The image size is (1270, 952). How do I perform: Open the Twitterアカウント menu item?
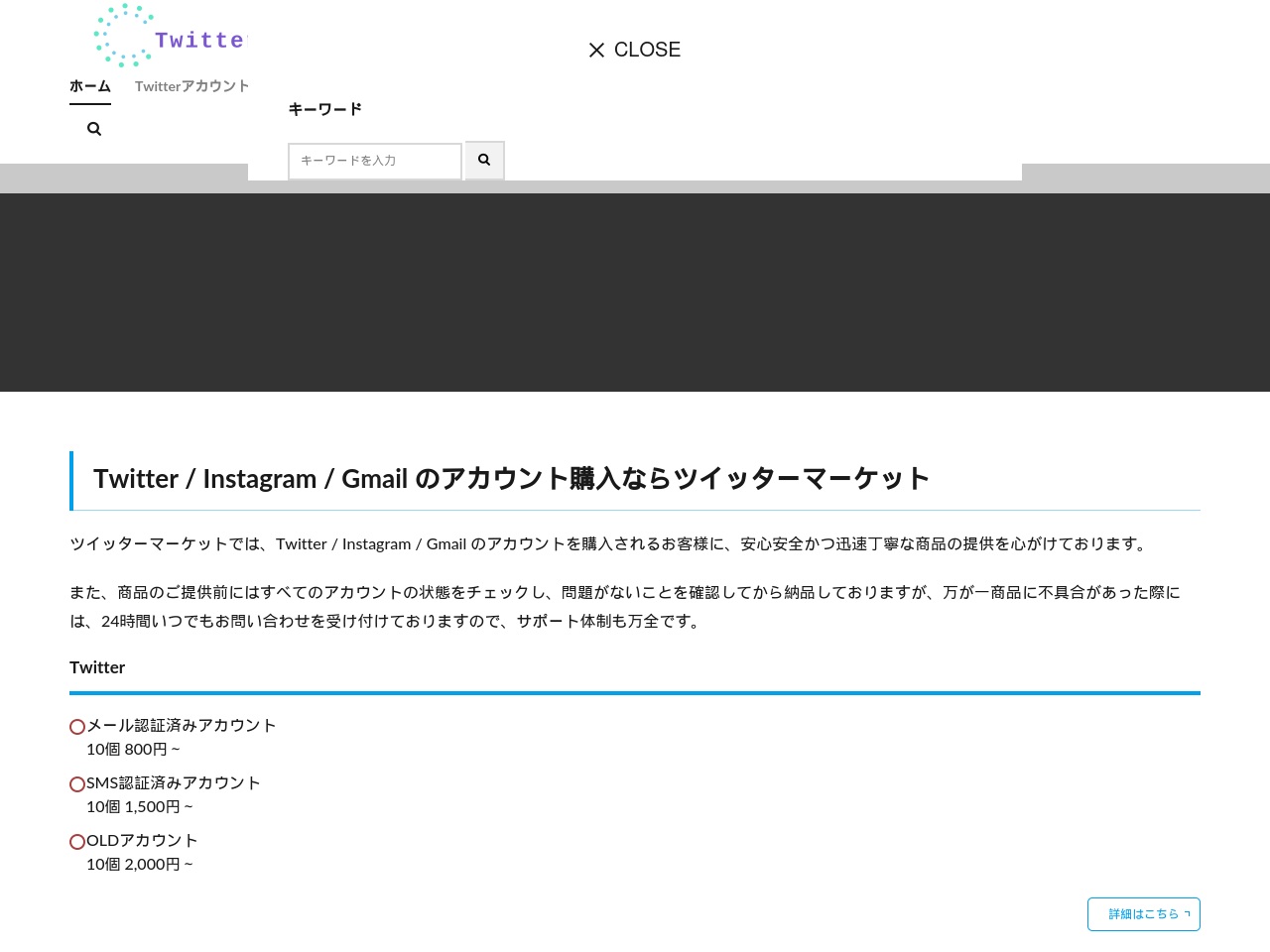192,86
